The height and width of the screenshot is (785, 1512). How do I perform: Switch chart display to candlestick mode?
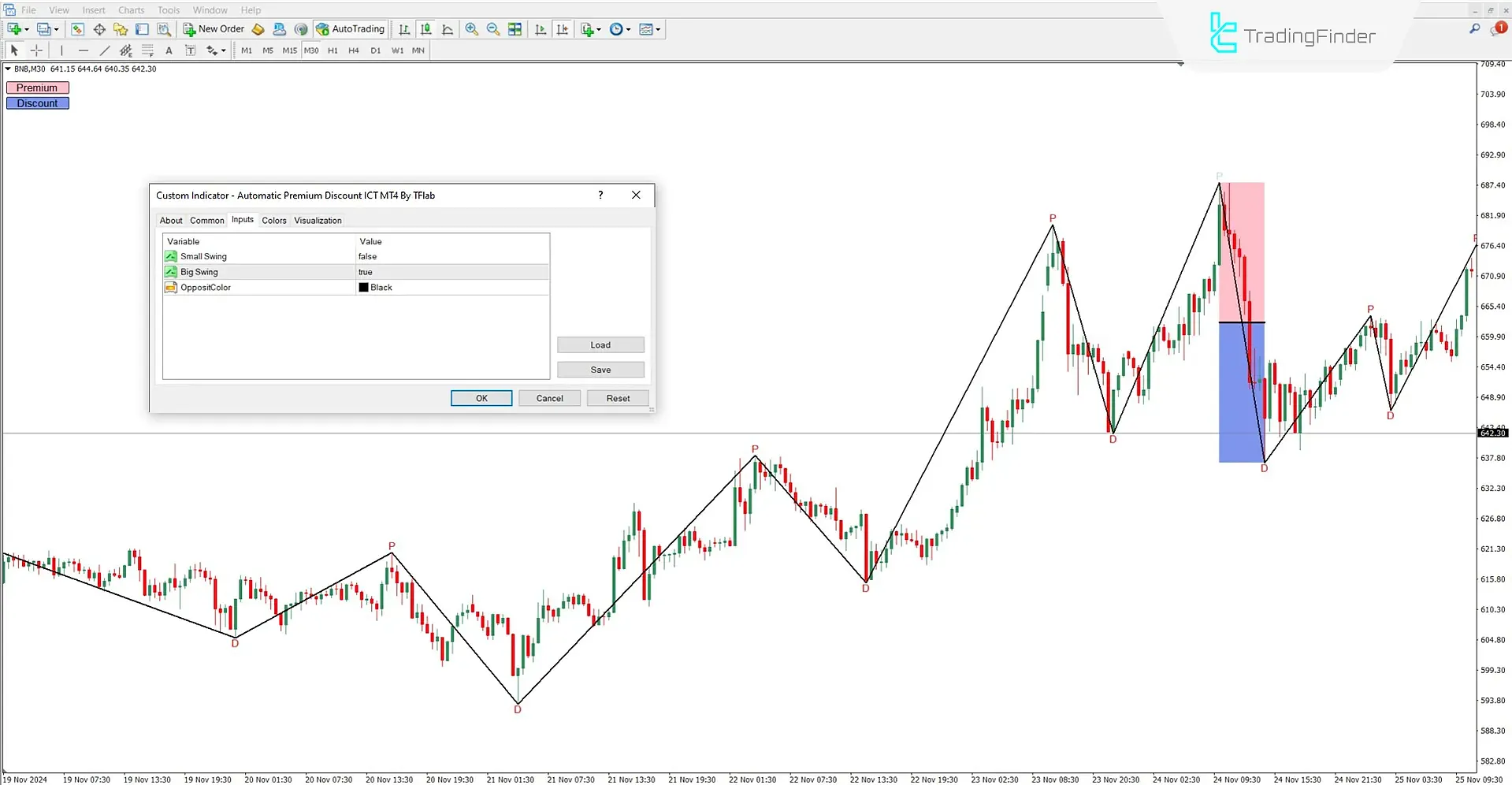coord(425,29)
